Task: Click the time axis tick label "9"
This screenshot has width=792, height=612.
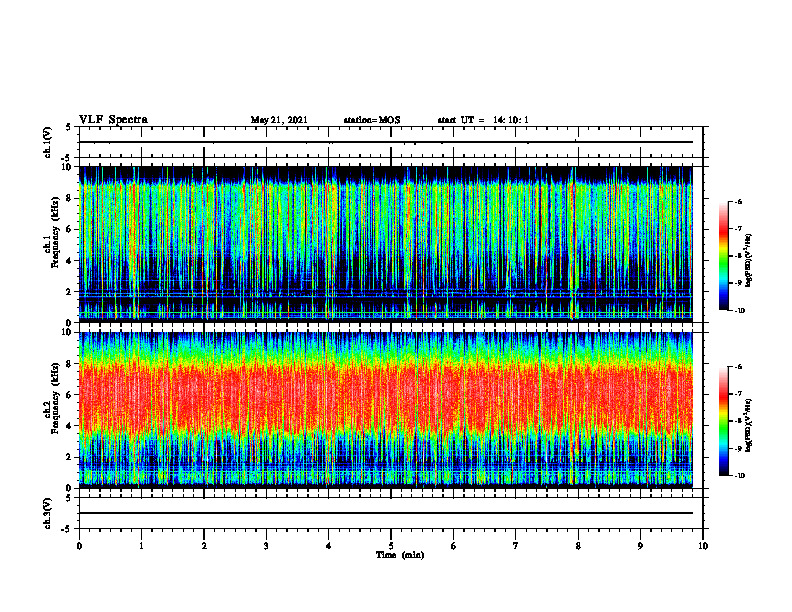Action: pyautogui.click(x=640, y=546)
